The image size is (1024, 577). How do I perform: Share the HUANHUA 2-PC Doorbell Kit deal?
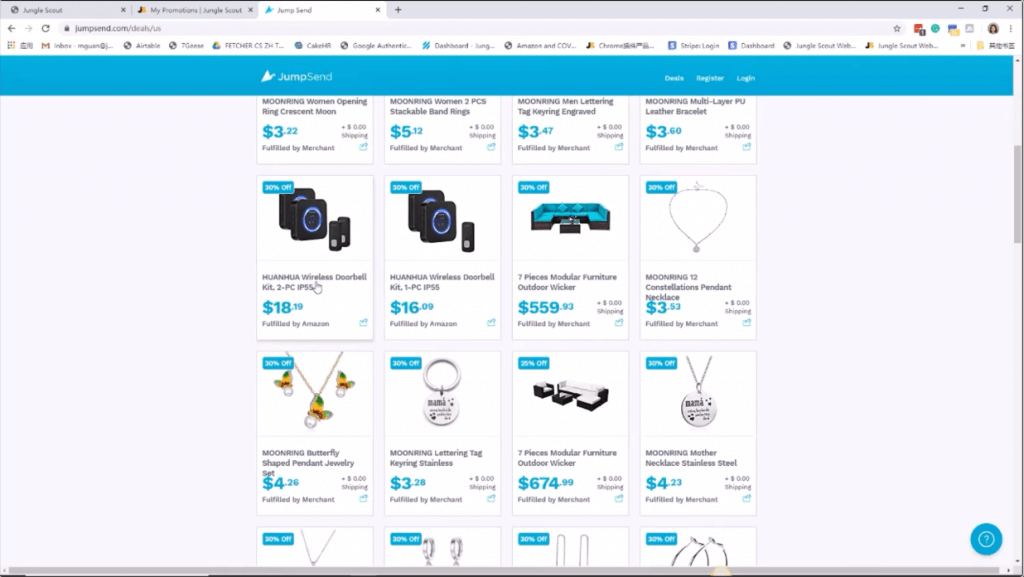363,322
